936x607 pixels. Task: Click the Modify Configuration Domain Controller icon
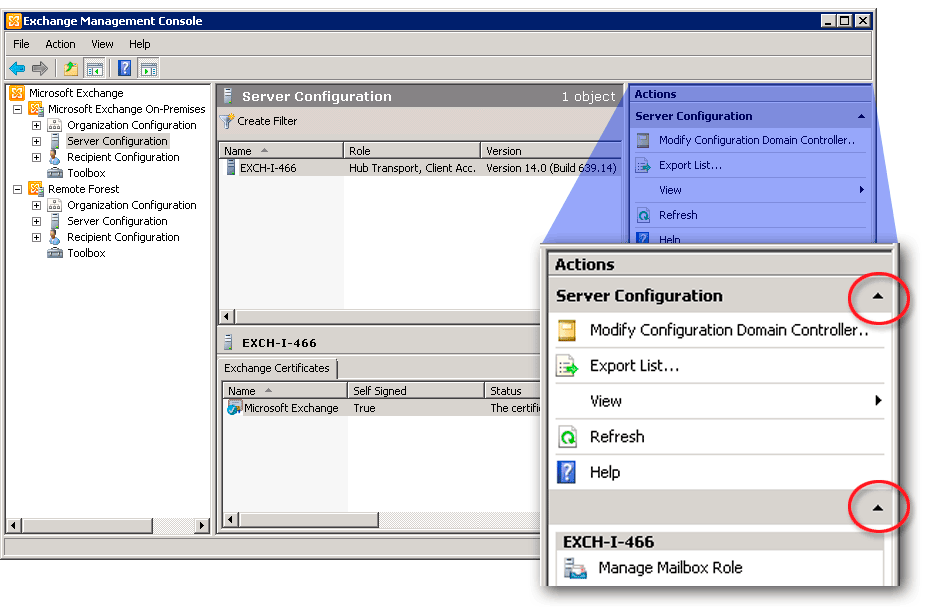coord(568,330)
